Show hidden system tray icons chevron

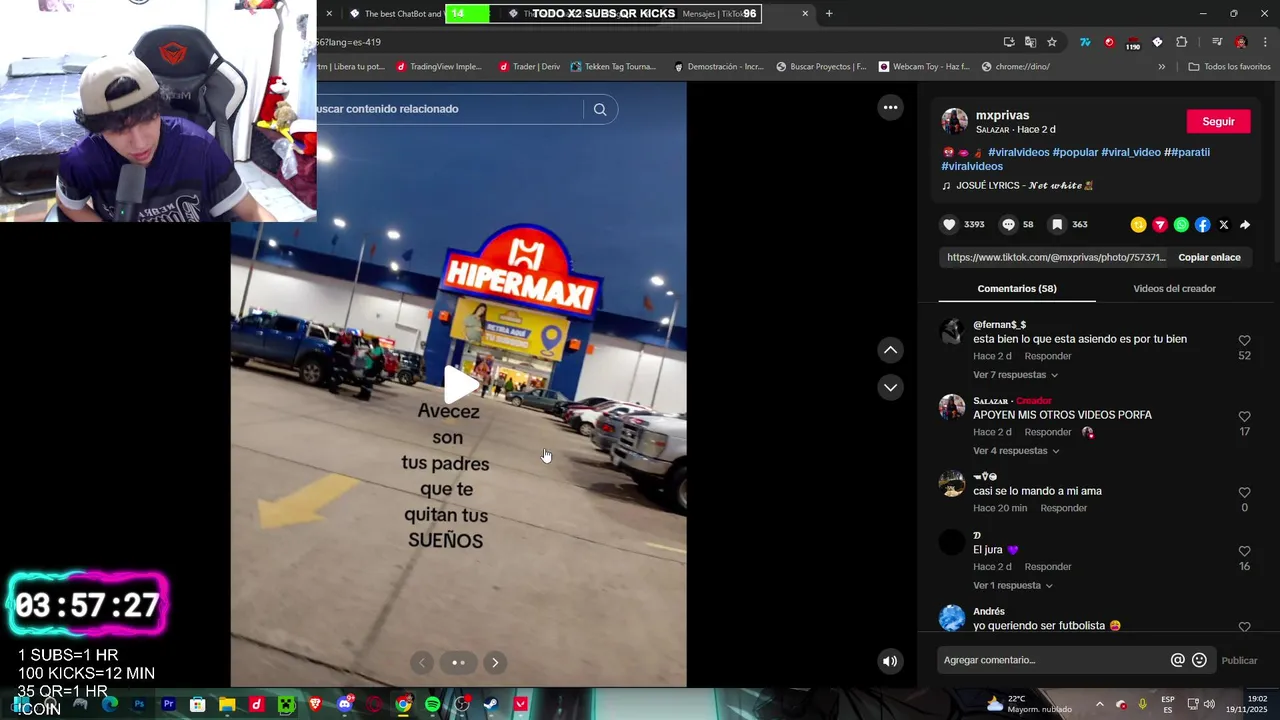tap(1099, 704)
